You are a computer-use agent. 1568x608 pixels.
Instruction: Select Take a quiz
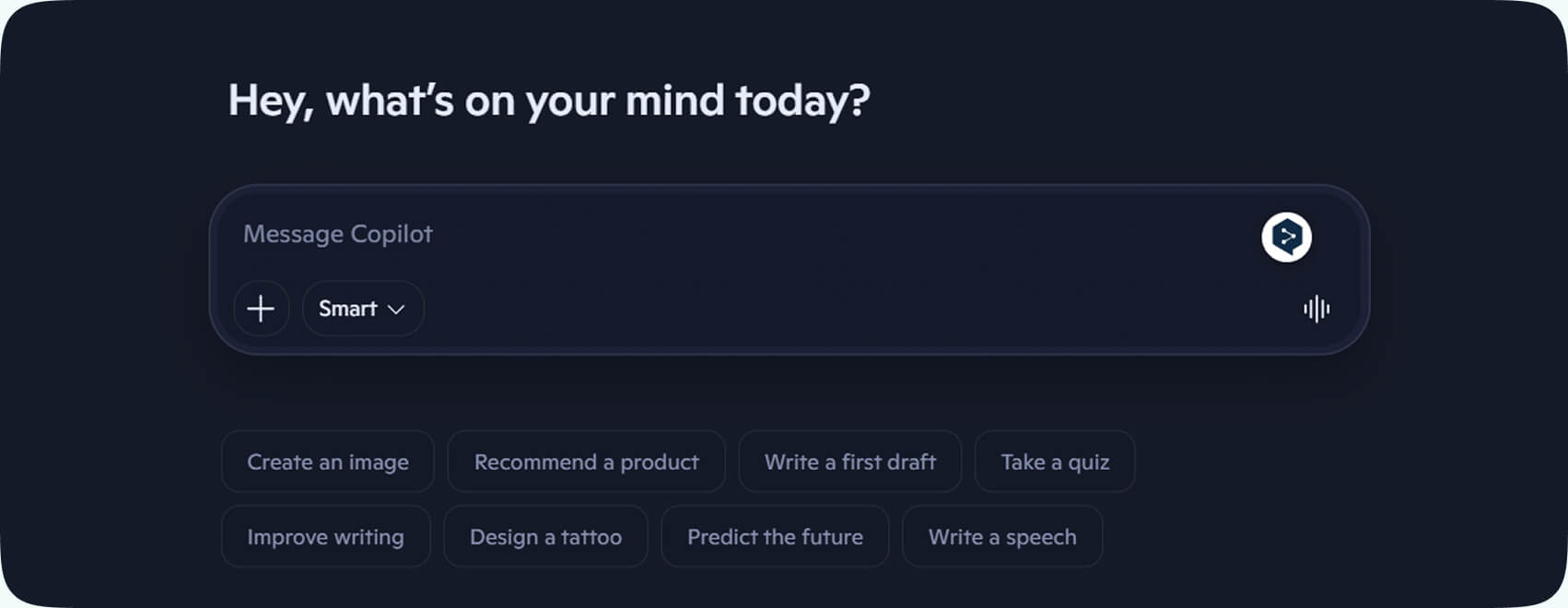click(1054, 462)
